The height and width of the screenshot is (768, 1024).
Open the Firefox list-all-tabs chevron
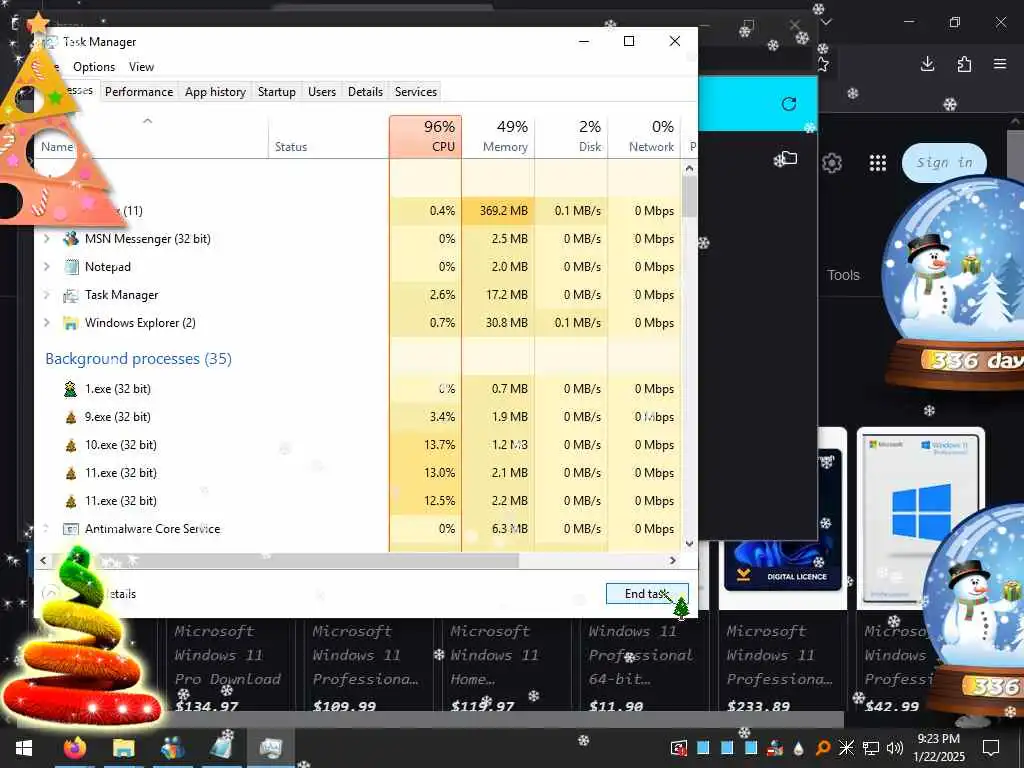[x=826, y=22]
